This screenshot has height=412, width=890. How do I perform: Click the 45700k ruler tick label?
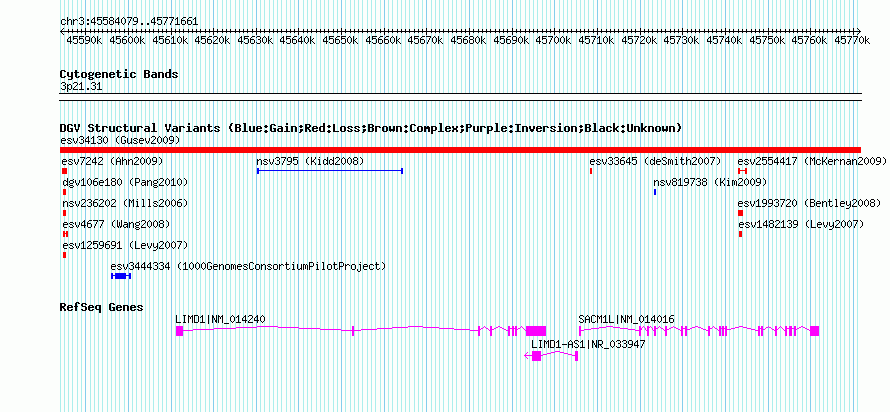554,40
